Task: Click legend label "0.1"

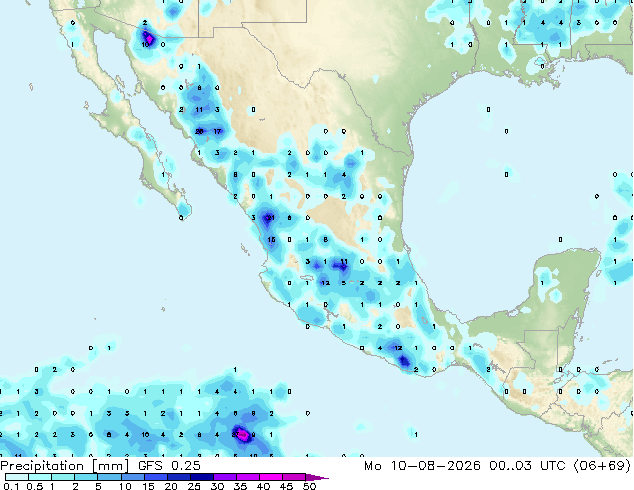Action: (x=11, y=486)
